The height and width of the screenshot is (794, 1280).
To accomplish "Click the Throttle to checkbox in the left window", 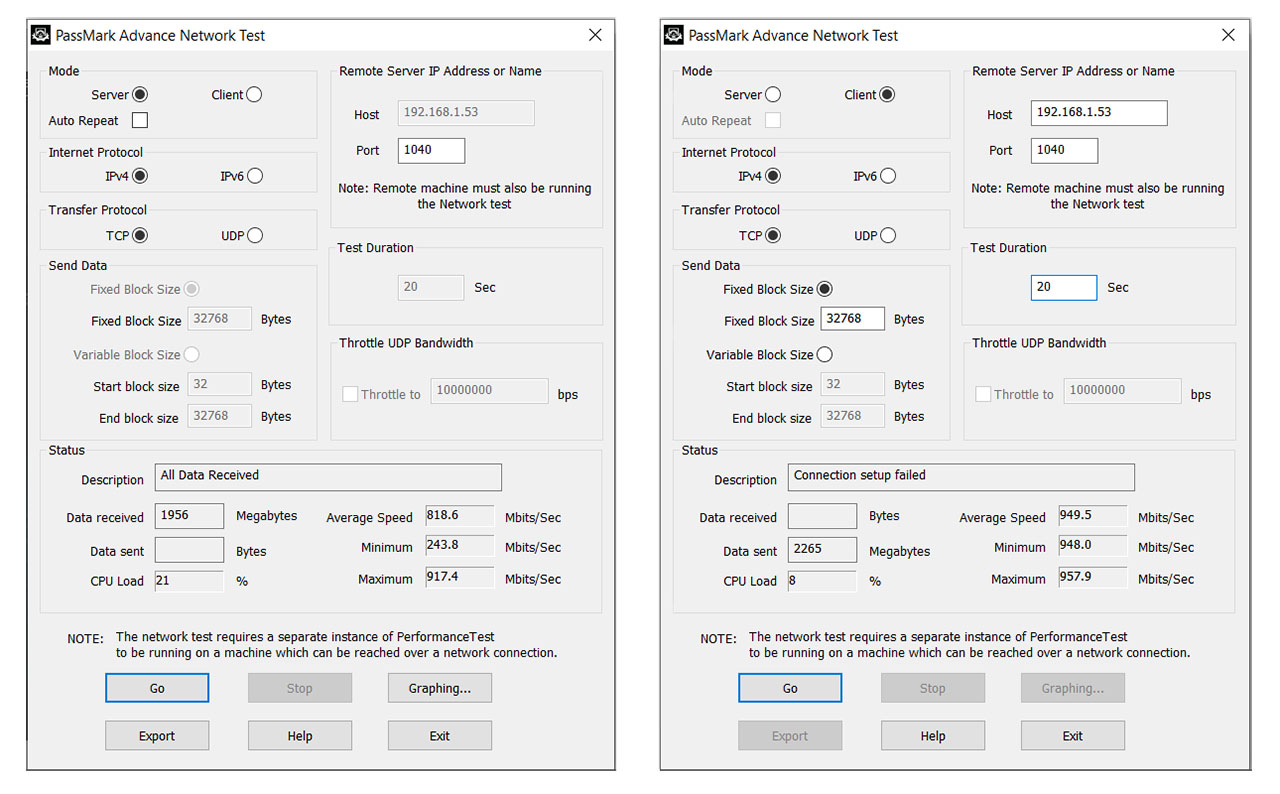I will tap(350, 394).
